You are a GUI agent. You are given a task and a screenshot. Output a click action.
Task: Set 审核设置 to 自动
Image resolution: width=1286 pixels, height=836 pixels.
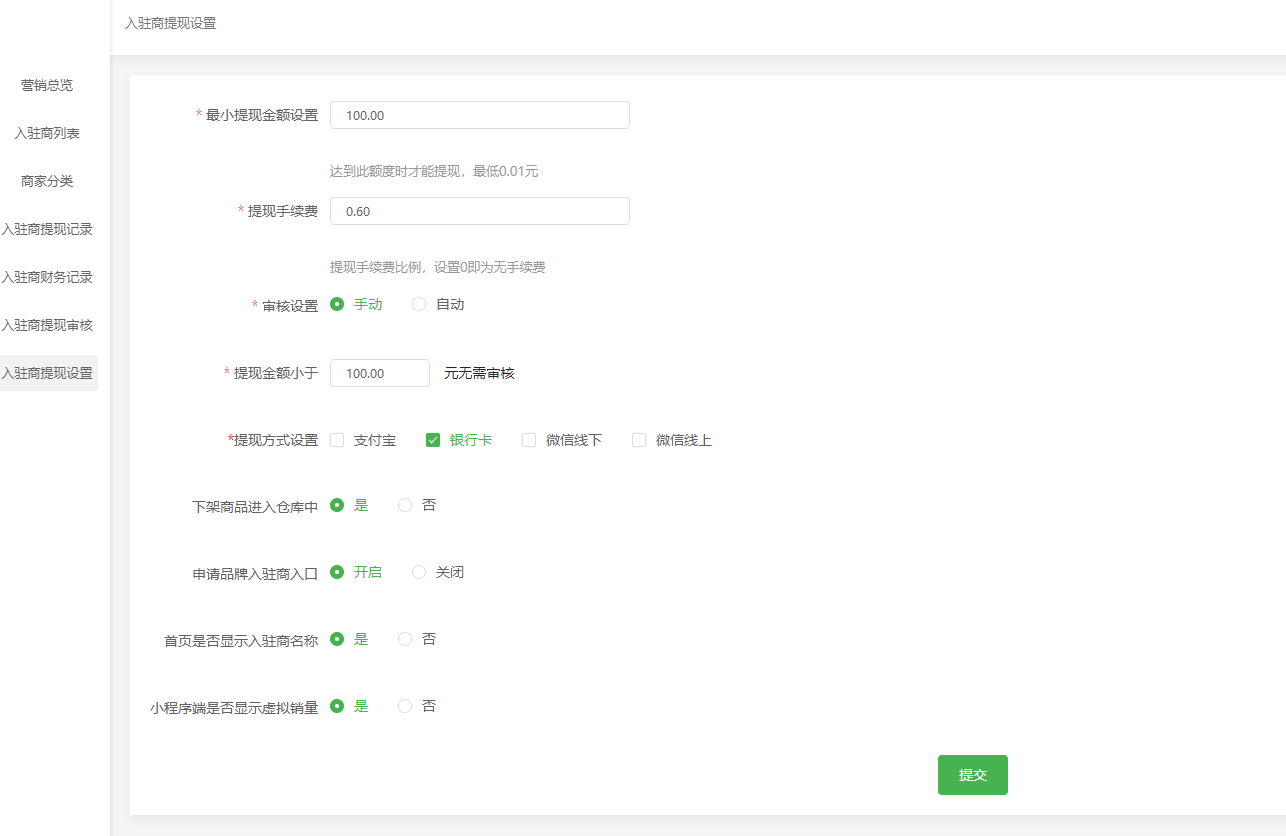click(x=419, y=304)
